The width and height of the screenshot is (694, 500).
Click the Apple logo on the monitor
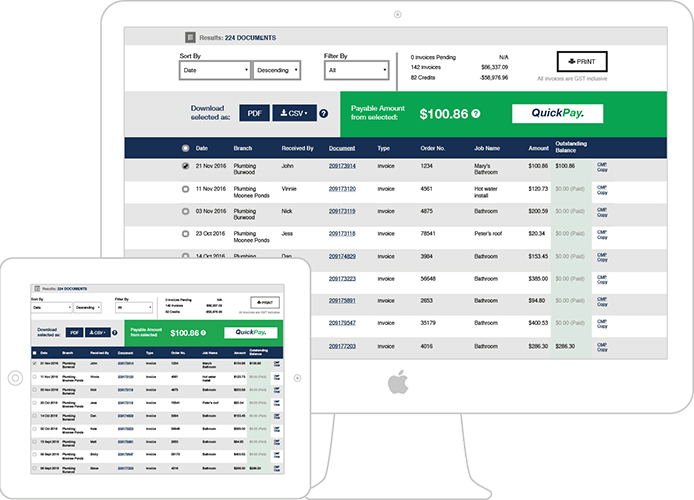(x=397, y=382)
